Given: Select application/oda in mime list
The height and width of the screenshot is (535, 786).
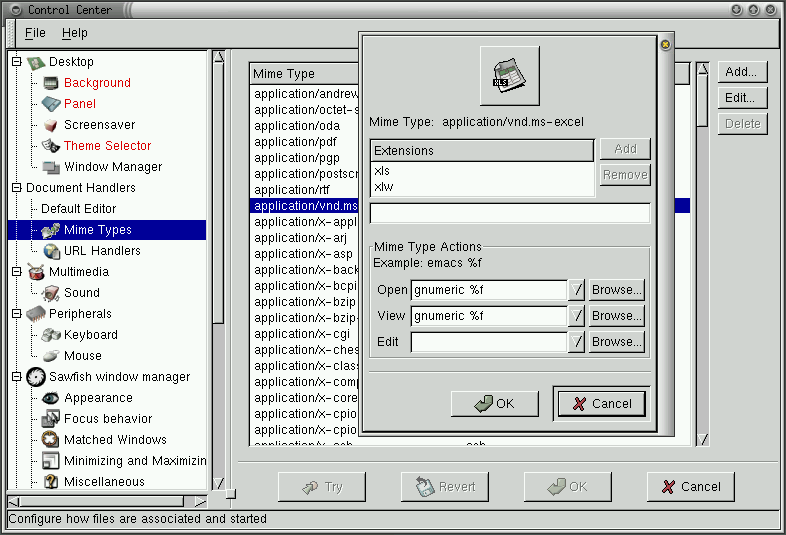Looking at the screenshot, I should click(x=304, y=126).
